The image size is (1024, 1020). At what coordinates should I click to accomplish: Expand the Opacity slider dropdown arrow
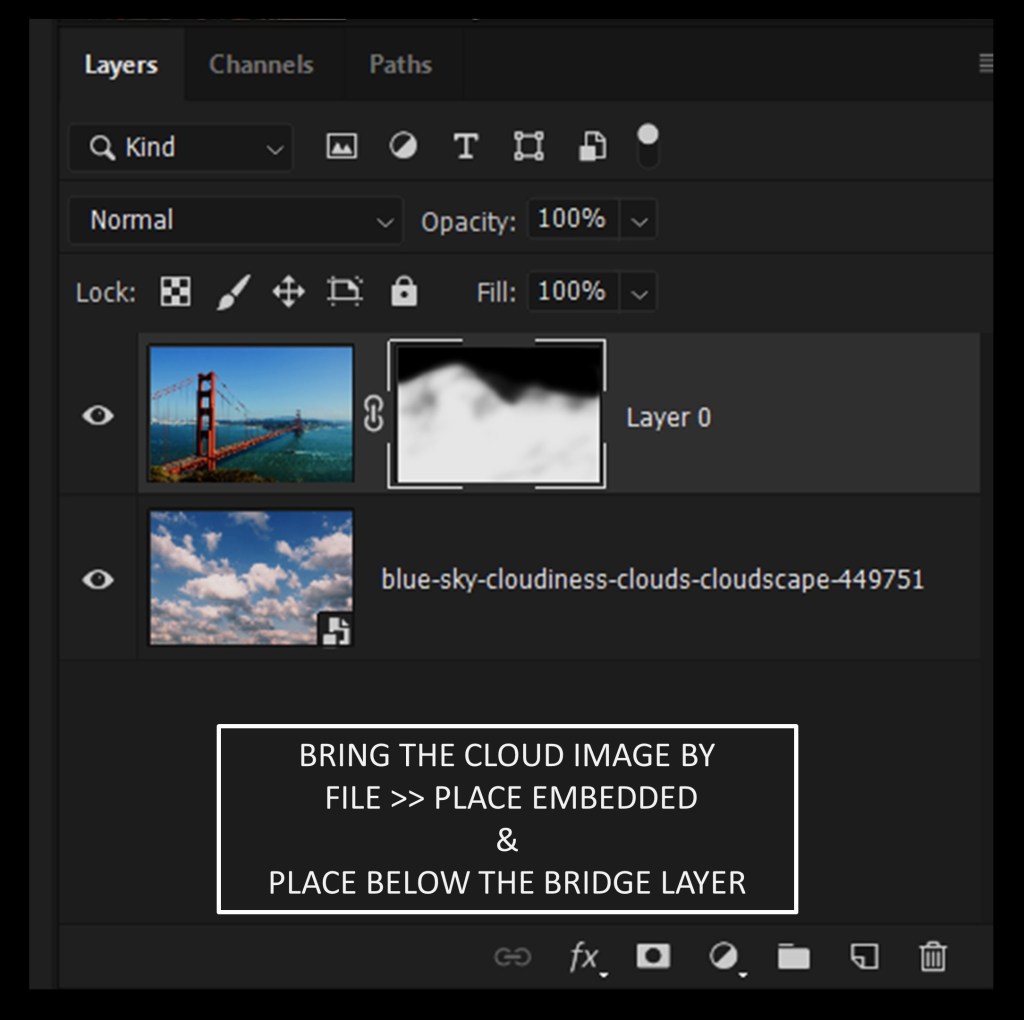(641, 221)
